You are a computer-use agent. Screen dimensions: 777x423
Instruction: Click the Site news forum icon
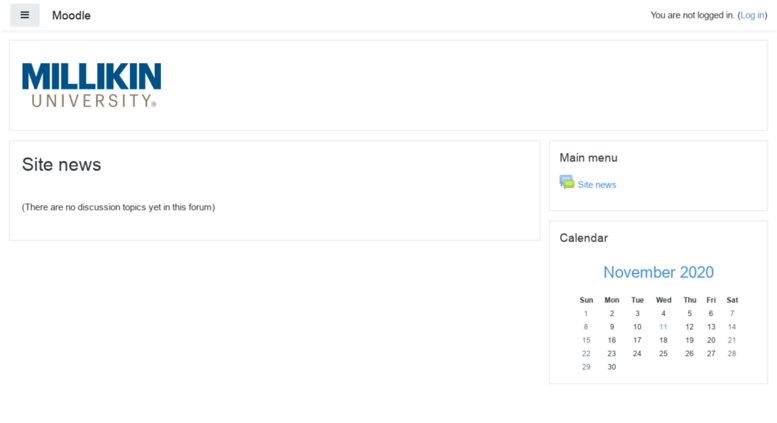point(567,182)
